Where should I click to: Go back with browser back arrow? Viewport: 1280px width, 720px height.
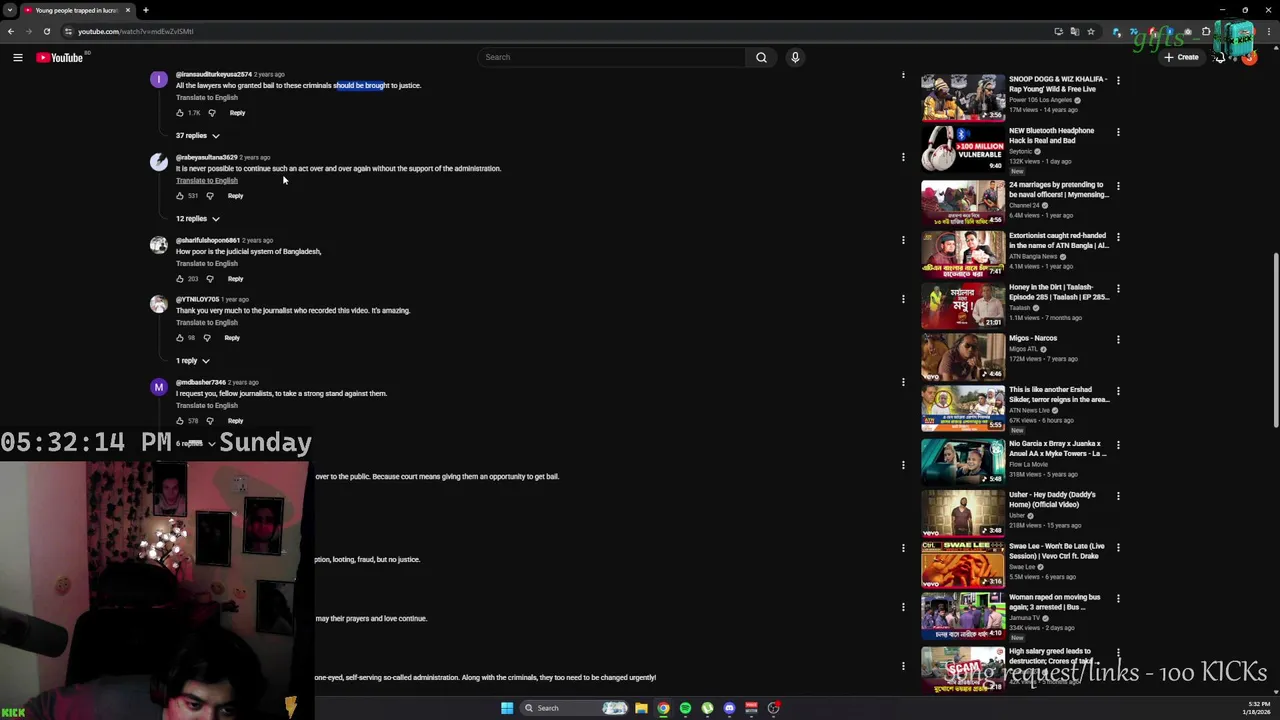point(11,31)
